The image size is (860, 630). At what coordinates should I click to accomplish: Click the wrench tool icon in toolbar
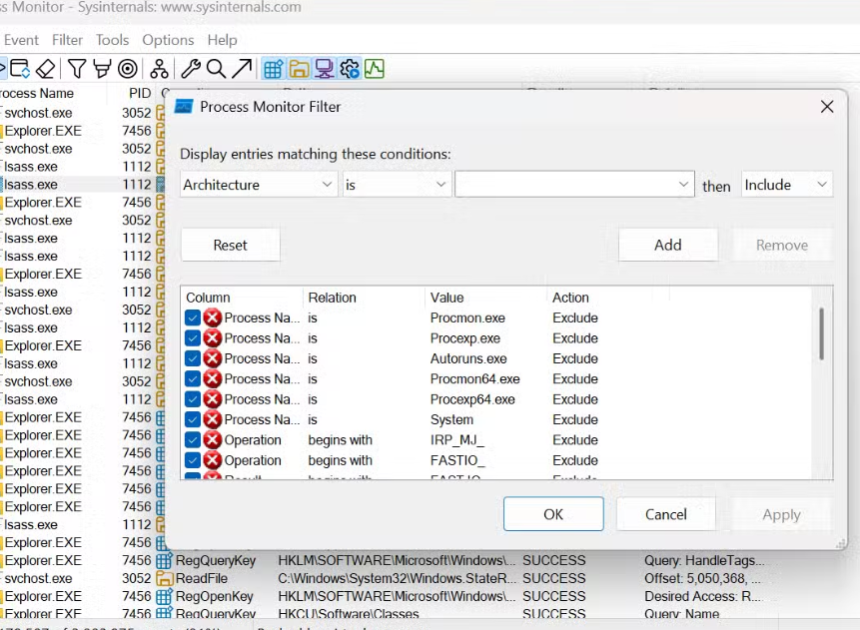191,69
